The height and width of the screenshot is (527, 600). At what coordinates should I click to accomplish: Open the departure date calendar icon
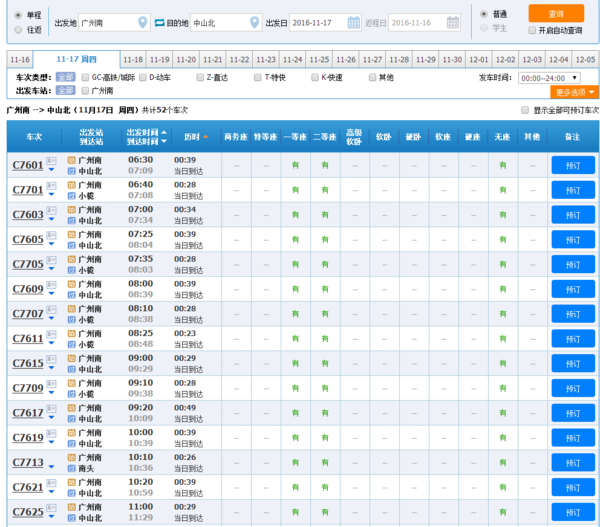(354, 22)
